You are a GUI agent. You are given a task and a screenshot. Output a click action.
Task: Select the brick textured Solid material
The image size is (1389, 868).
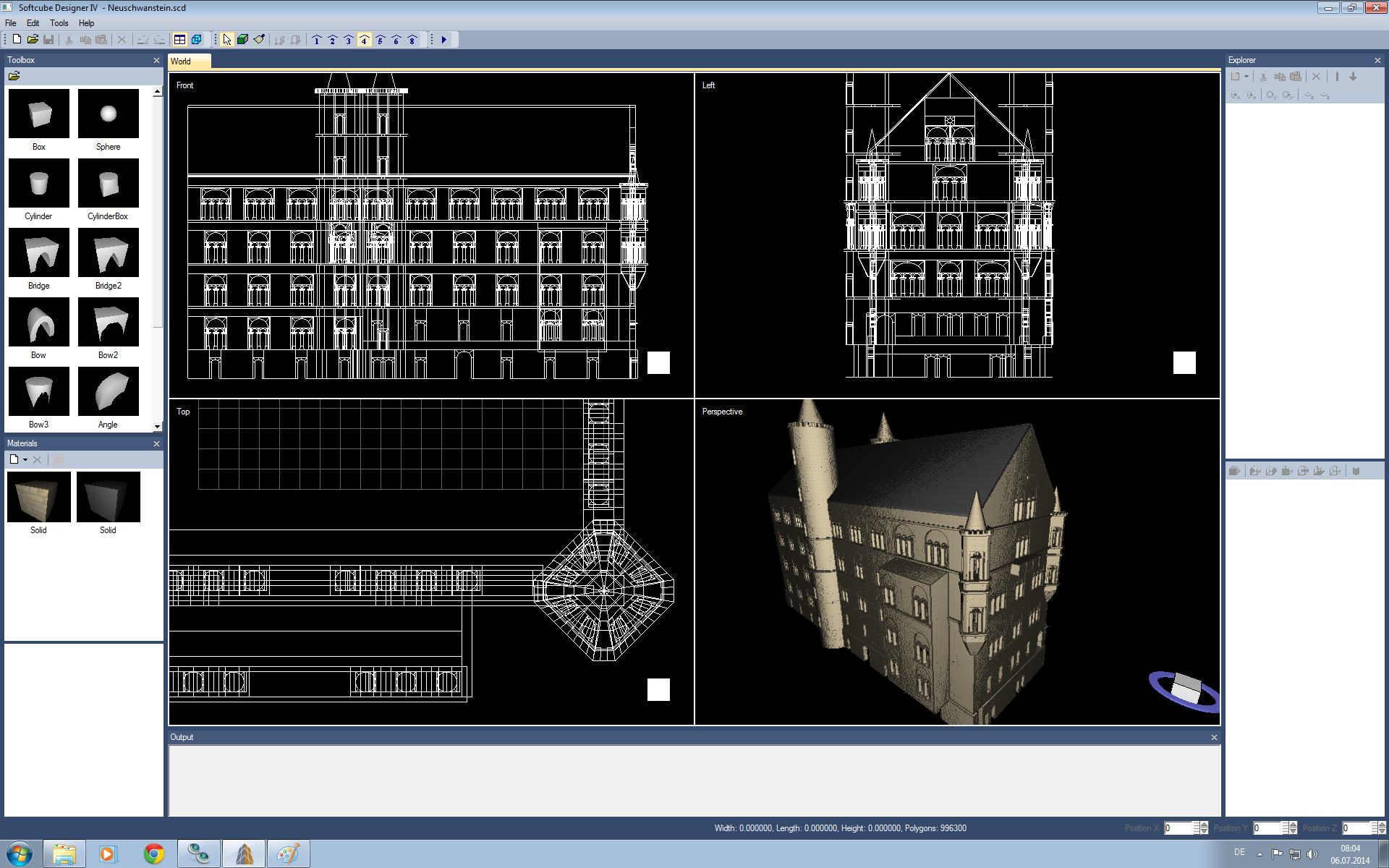(x=39, y=498)
